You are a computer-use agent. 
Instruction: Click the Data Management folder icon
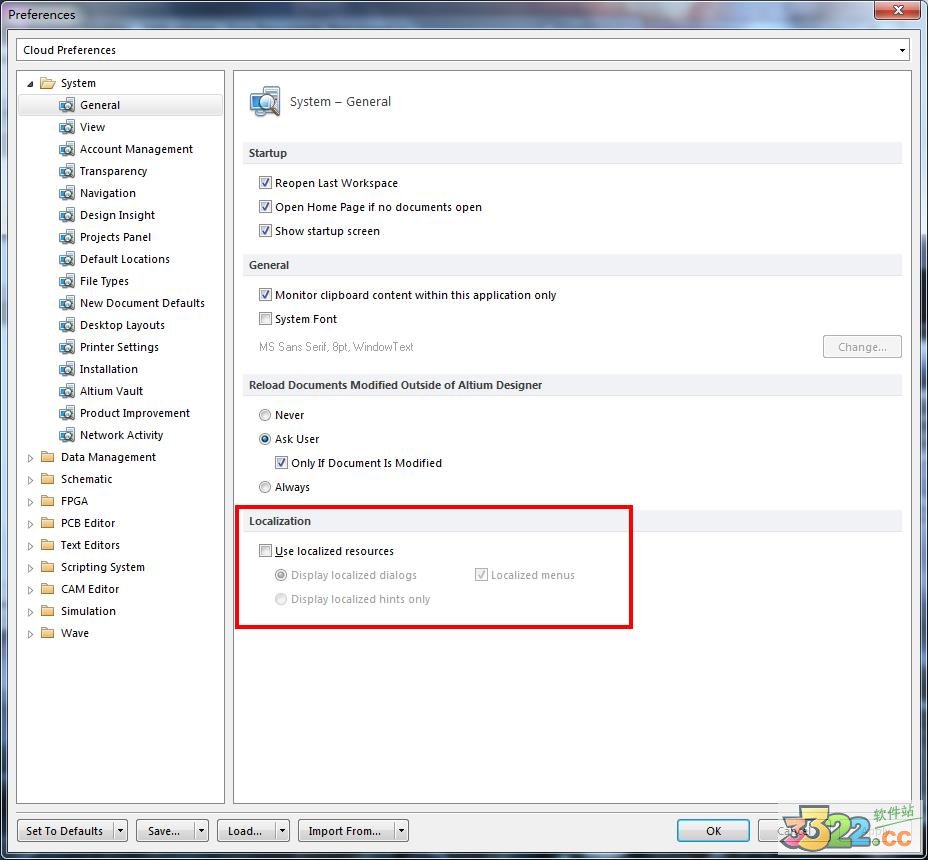click(x=47, y=457)
